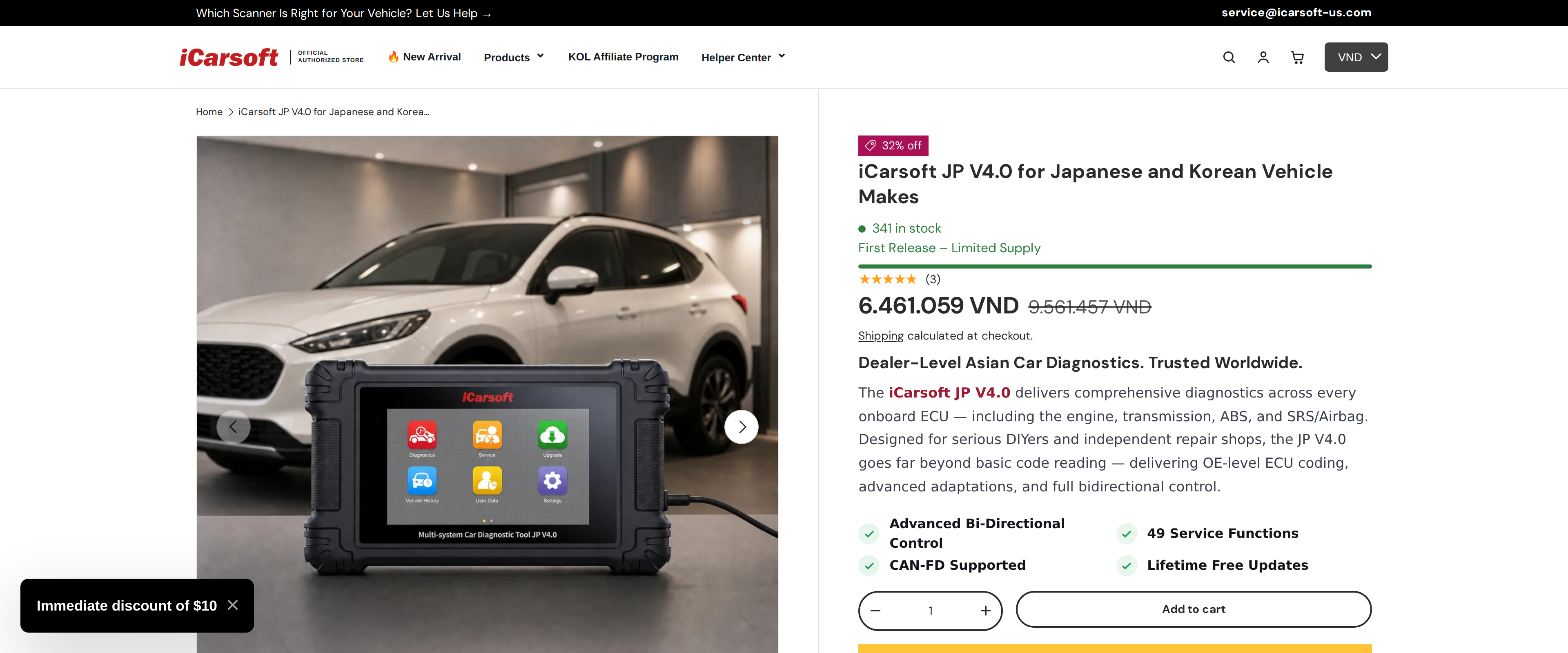Show previous product image arrow
The width and height of the screenshot is (1568, 653).
(233, 426)
